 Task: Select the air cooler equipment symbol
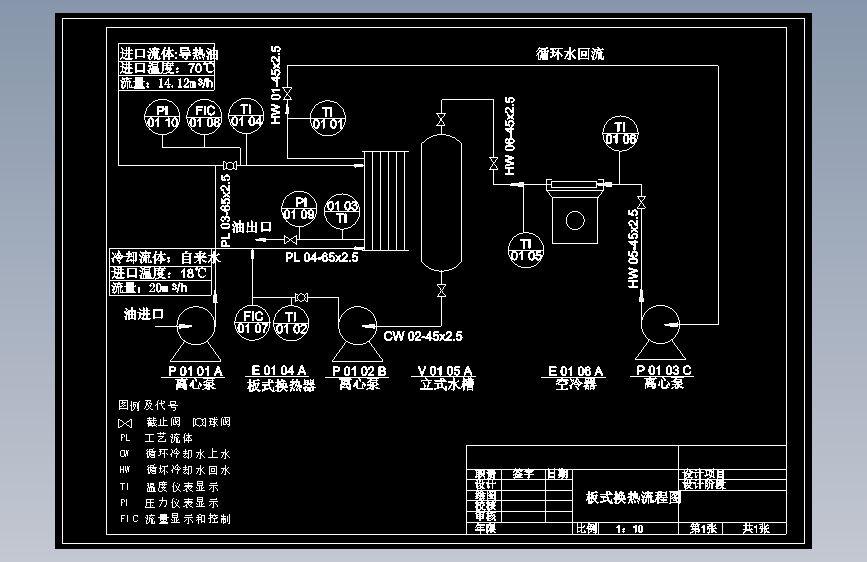(575, 211)
